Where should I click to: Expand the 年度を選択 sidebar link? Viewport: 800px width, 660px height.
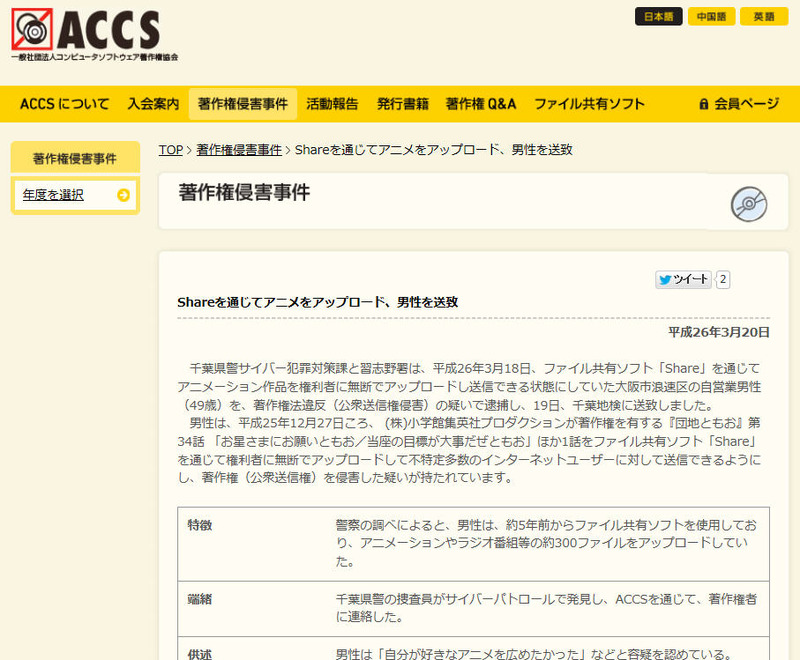54,195
